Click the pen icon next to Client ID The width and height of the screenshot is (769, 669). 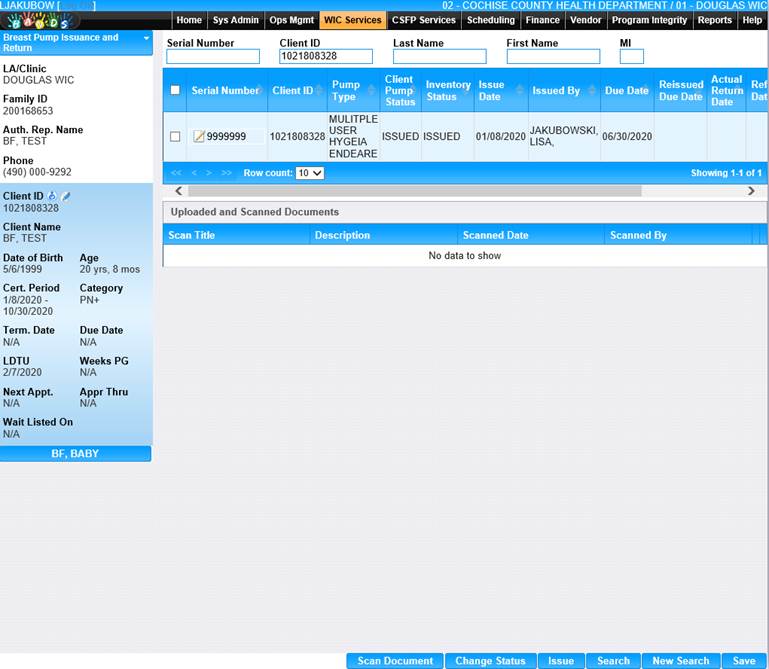click(x=66, y=196)
